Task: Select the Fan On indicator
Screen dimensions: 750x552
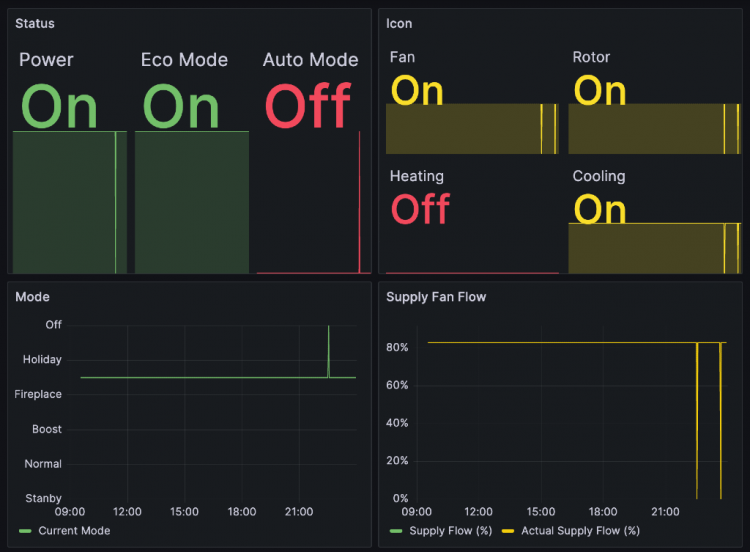Action: coord(417,91)
